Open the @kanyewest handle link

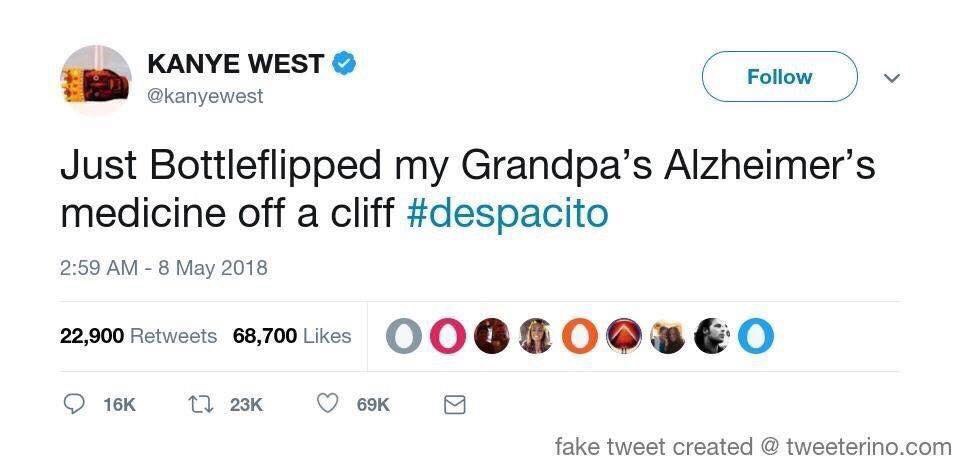click(x=205, y=96)
